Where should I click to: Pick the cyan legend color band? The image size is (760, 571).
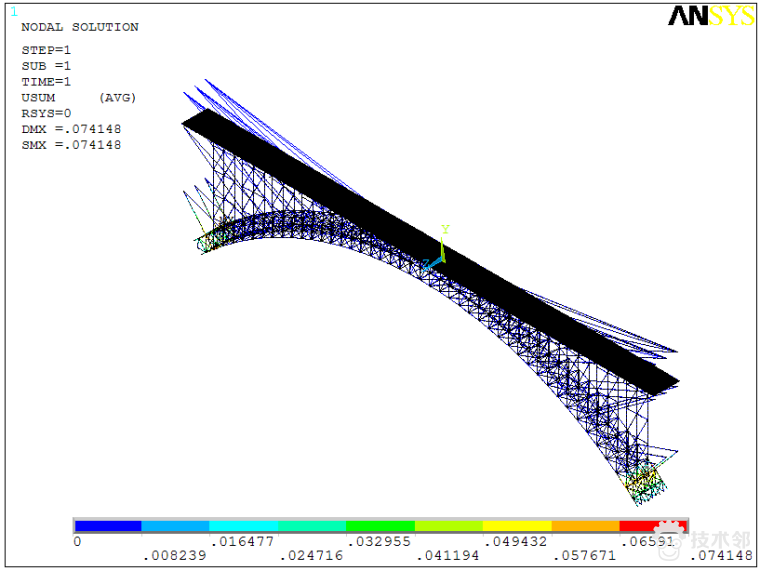[243, 525]
